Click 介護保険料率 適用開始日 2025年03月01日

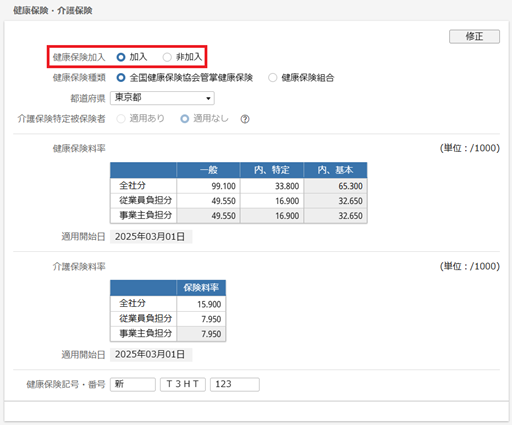[x=151, y=354]
